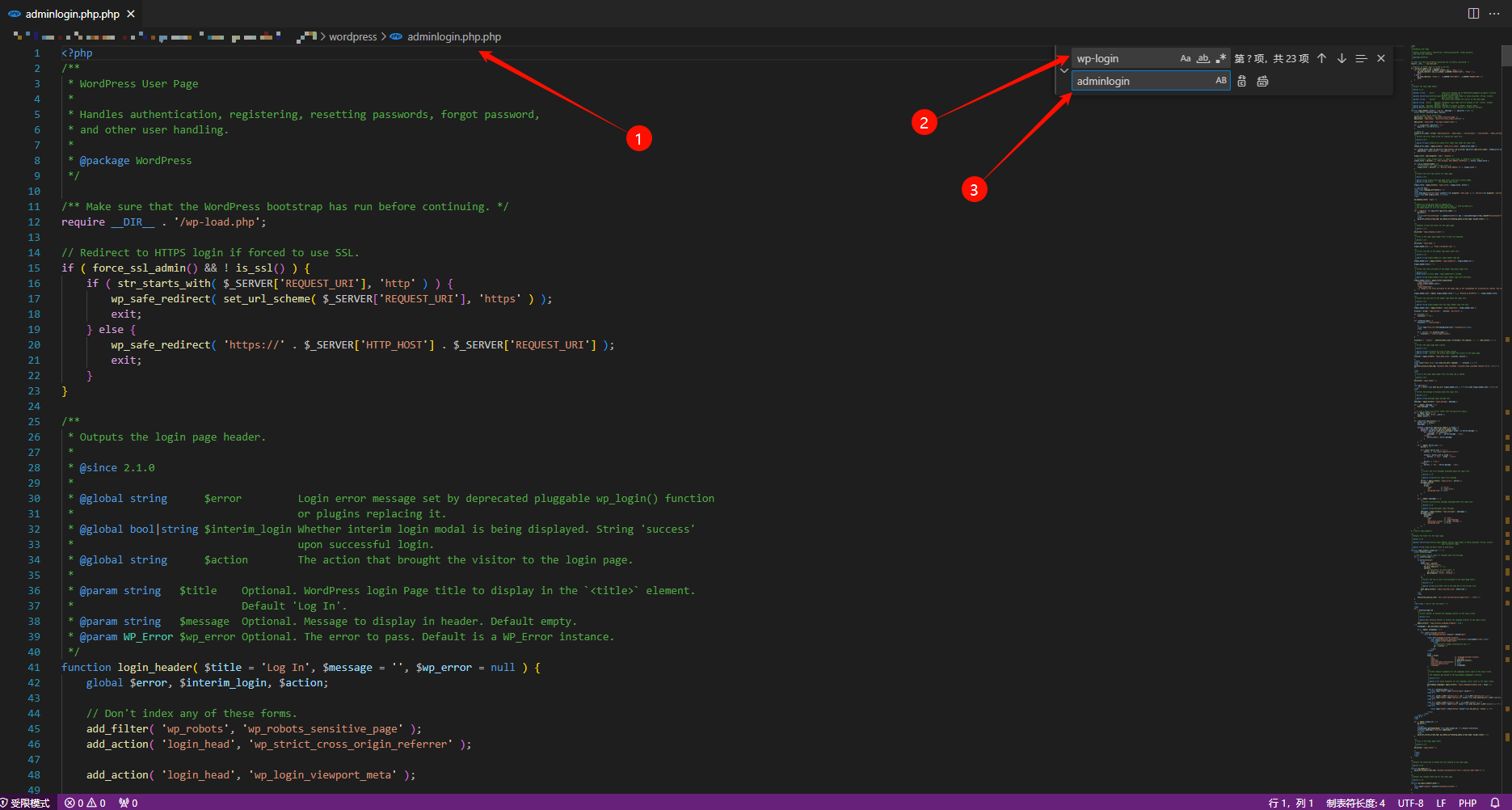This screenshot has width=1512, height=810.
Task: Go to previous match arrow
Action: coord(1322,58)
